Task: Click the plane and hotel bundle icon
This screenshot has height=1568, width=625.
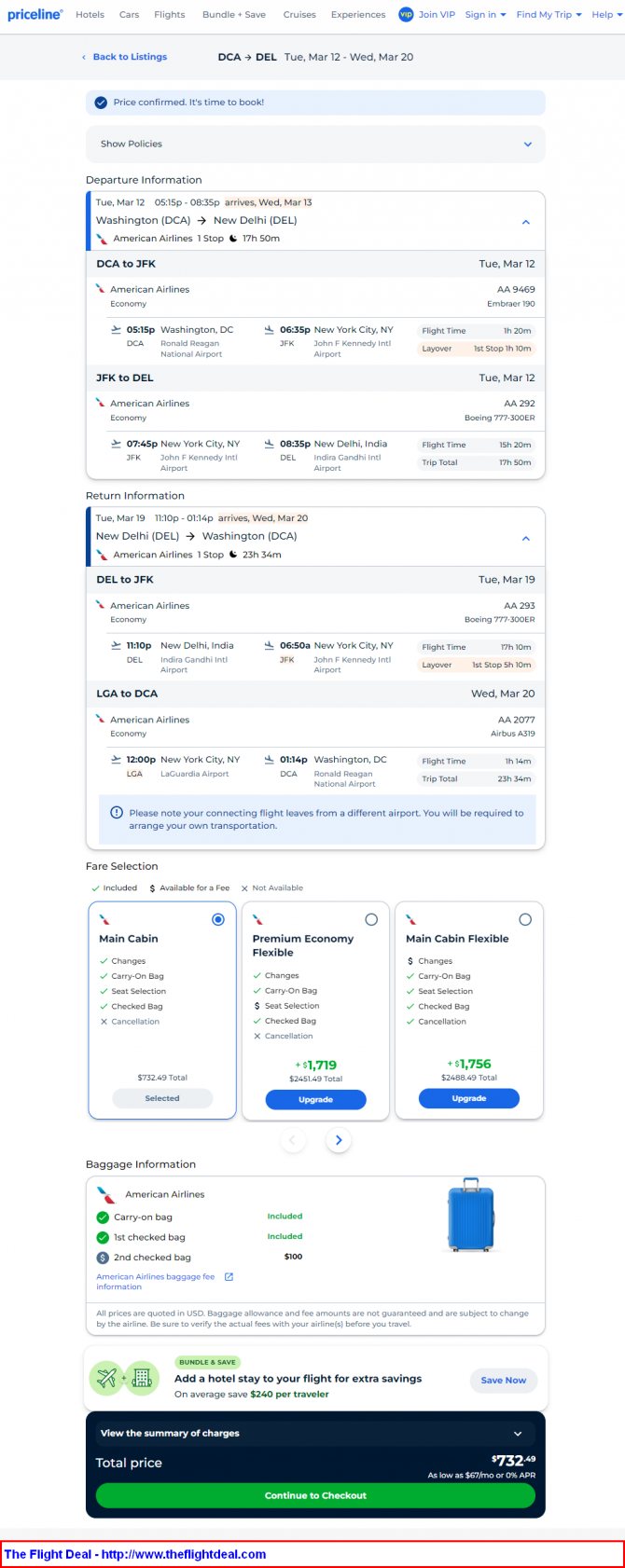Action: [x=124, y=1378]
